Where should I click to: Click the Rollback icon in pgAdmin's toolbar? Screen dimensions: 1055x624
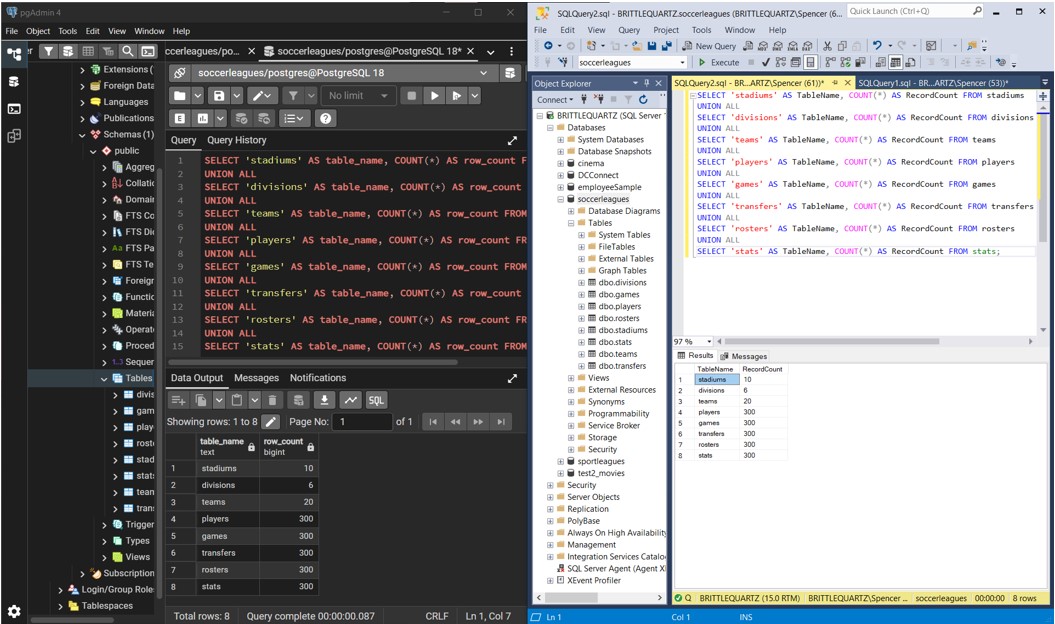264,118
